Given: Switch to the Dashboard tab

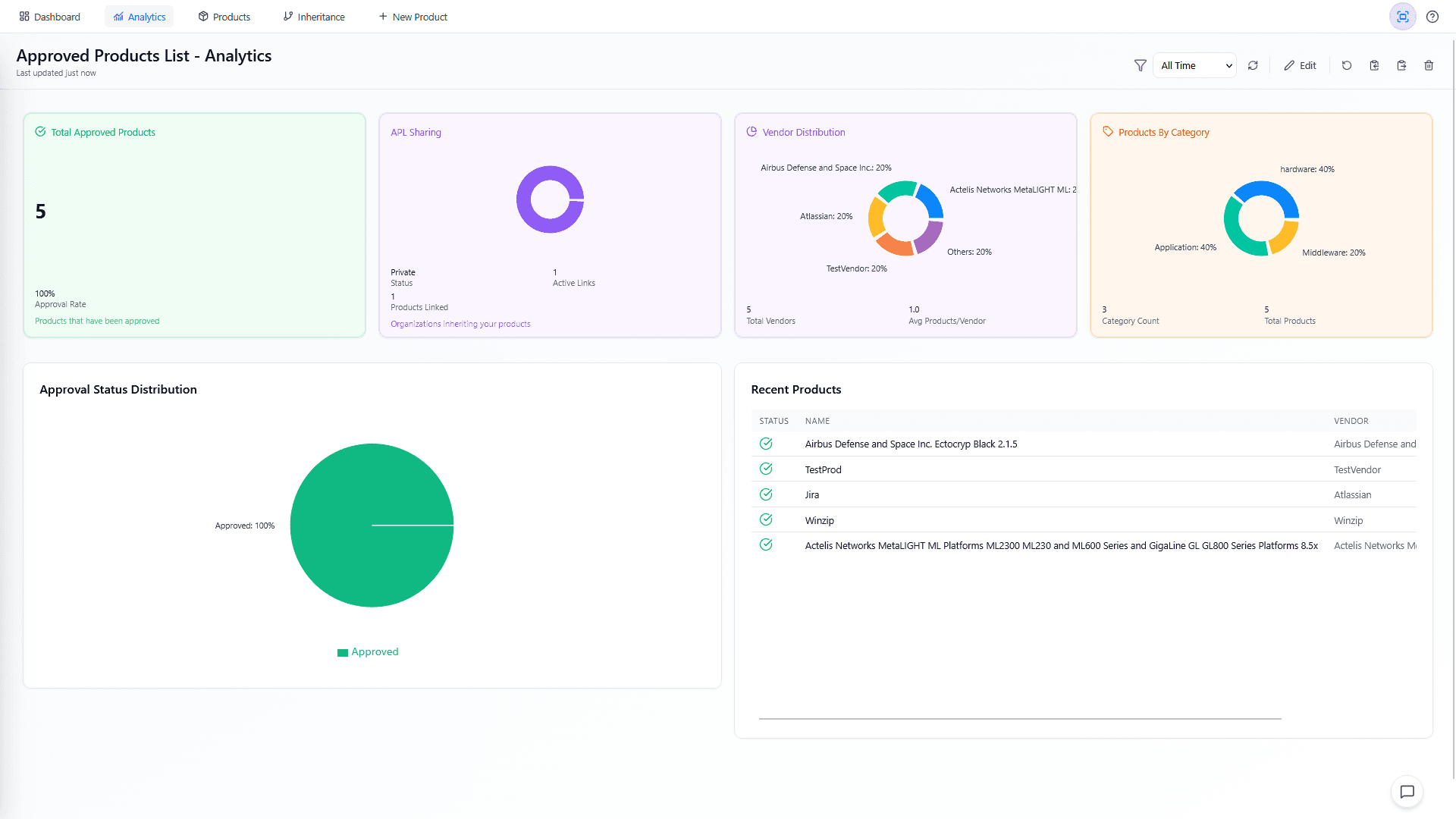Looking at the screenshot, I should point(49,16).
